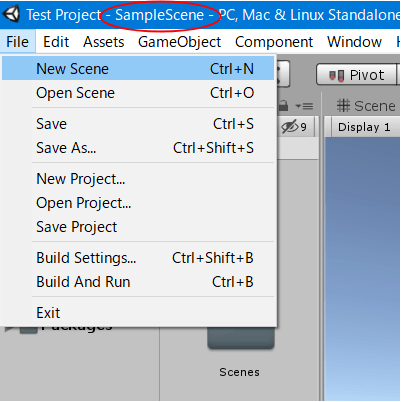Open the Edit menu
Viewport: 401px width, 402px height.
tap(56, 42)
